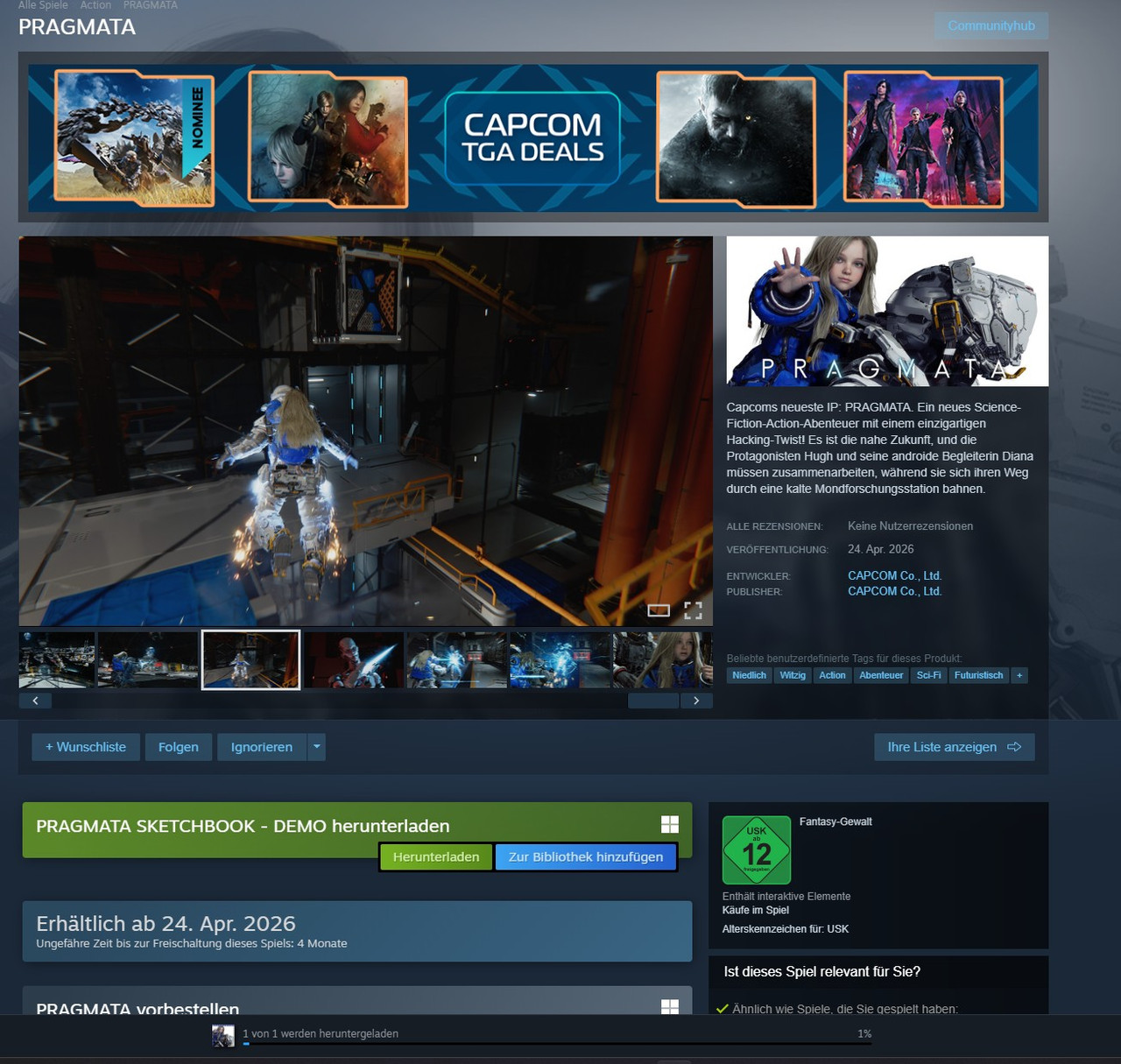Viewport: 1121px width, 1064px height.
Task: Click the 'Action' breadcrumb link
Action: tap(95, 5)
